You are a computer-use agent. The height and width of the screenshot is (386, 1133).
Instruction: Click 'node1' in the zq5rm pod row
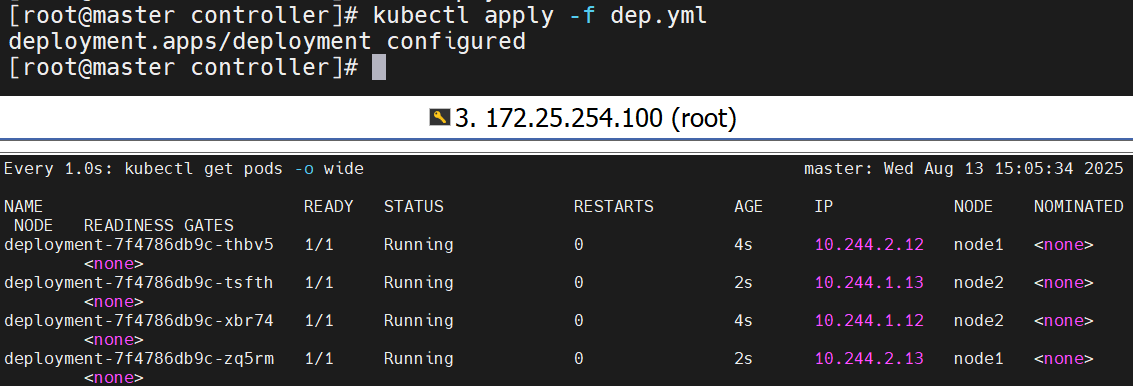point(978,359)
